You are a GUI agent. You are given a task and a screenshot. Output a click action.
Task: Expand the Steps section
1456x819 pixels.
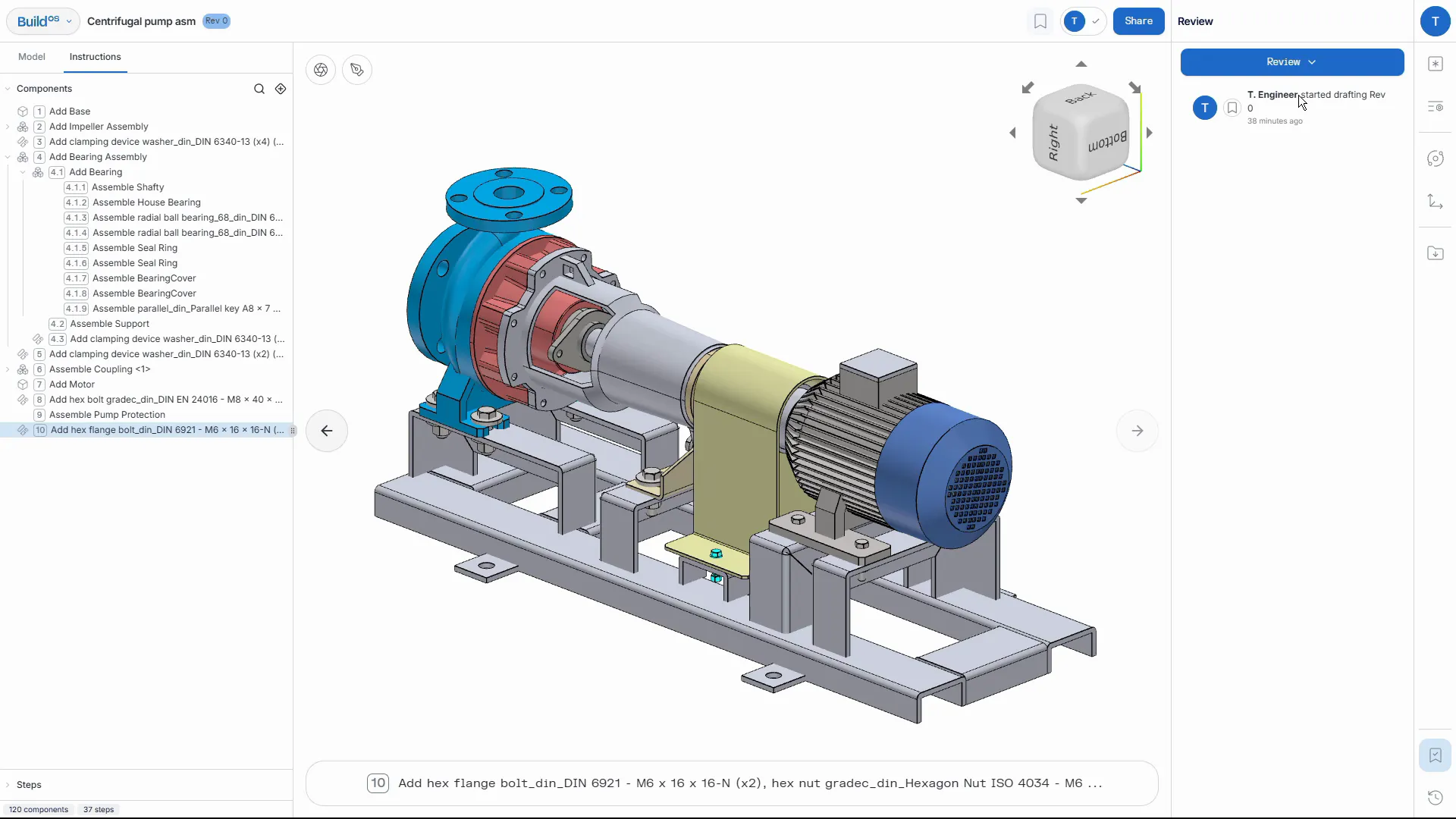point(8,785)
